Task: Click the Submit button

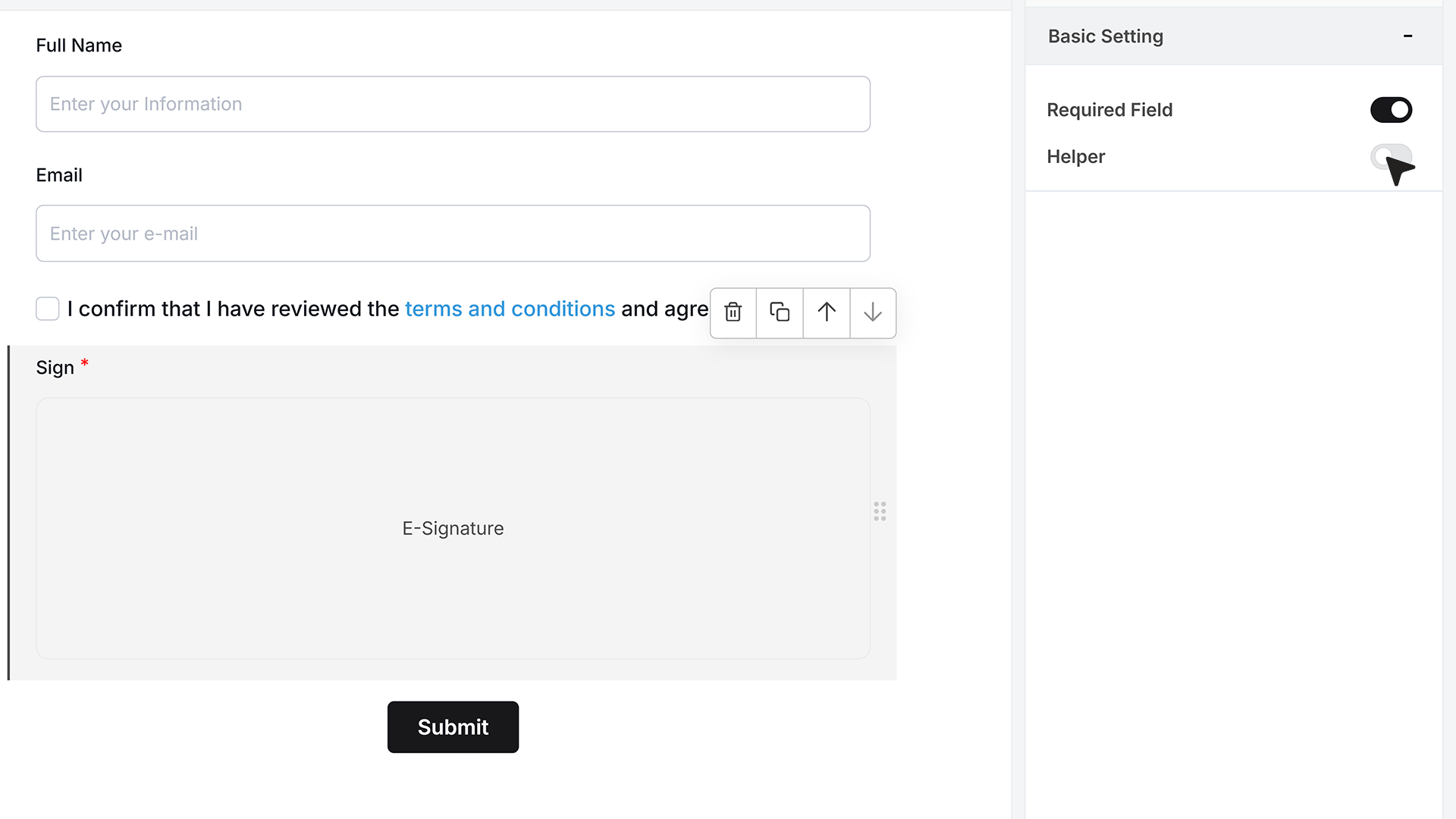Action: (x=453, y=726)
